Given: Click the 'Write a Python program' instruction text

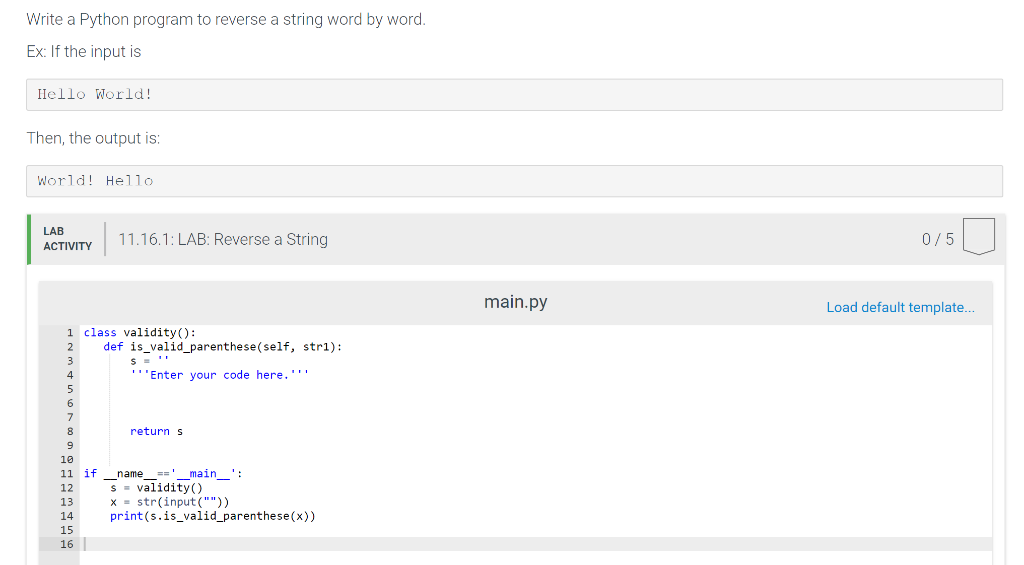Looking at the screenshot, I should 226,20.
